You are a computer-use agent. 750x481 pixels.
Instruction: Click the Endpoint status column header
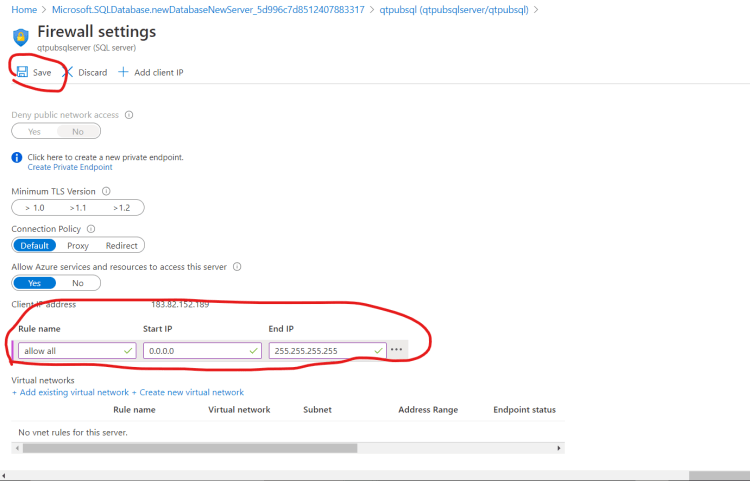(524, 410)
